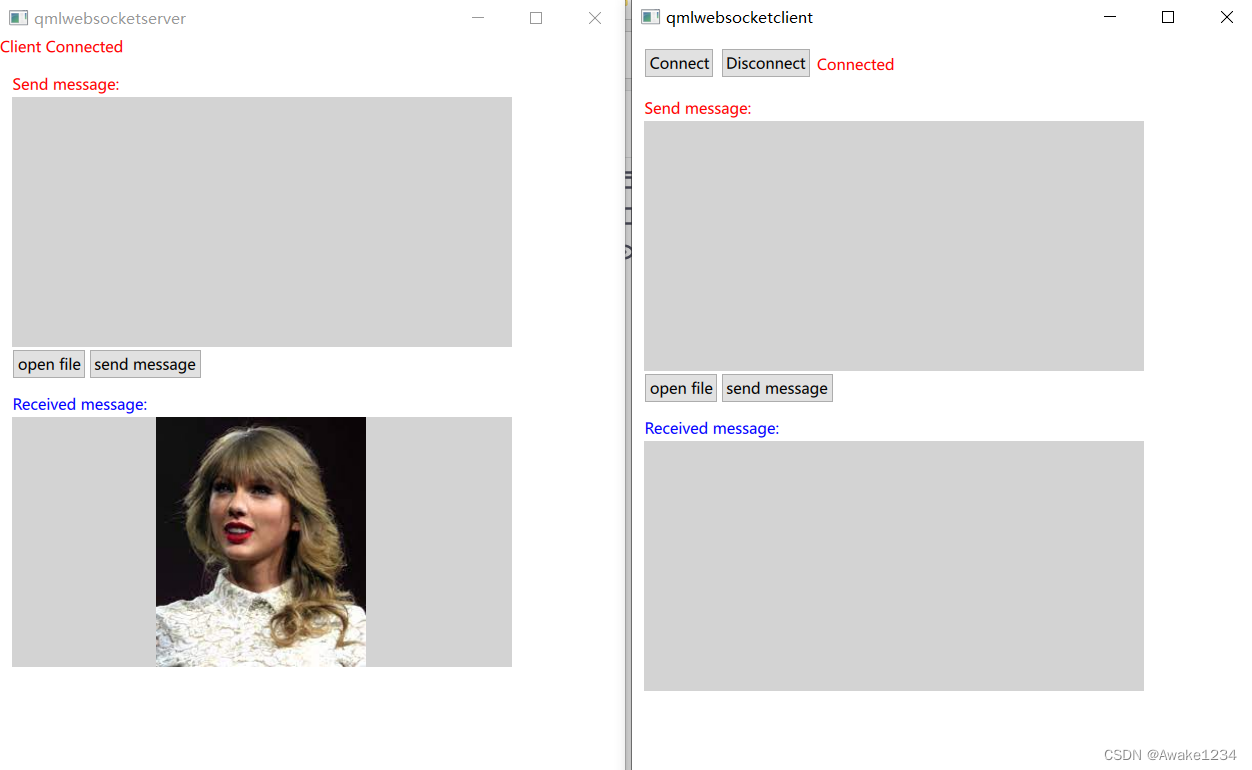Click qmlwebsocketclient window app icon

(x=650, y=17)
